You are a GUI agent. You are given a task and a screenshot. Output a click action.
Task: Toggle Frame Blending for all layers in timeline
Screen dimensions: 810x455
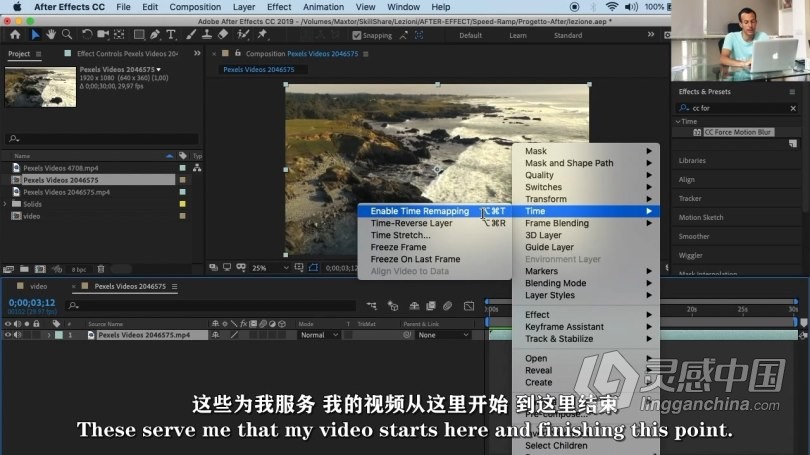point(431,306)
